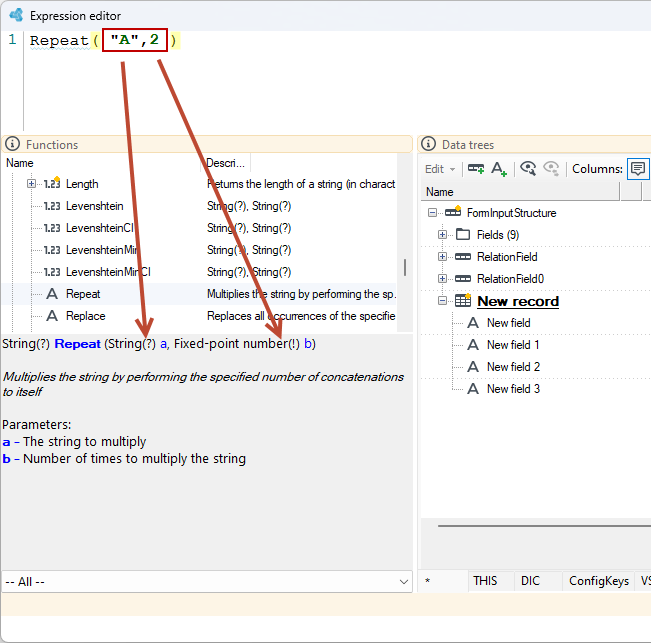Select the Levenshtein function
651x643 pixels.
click(95, 206)
